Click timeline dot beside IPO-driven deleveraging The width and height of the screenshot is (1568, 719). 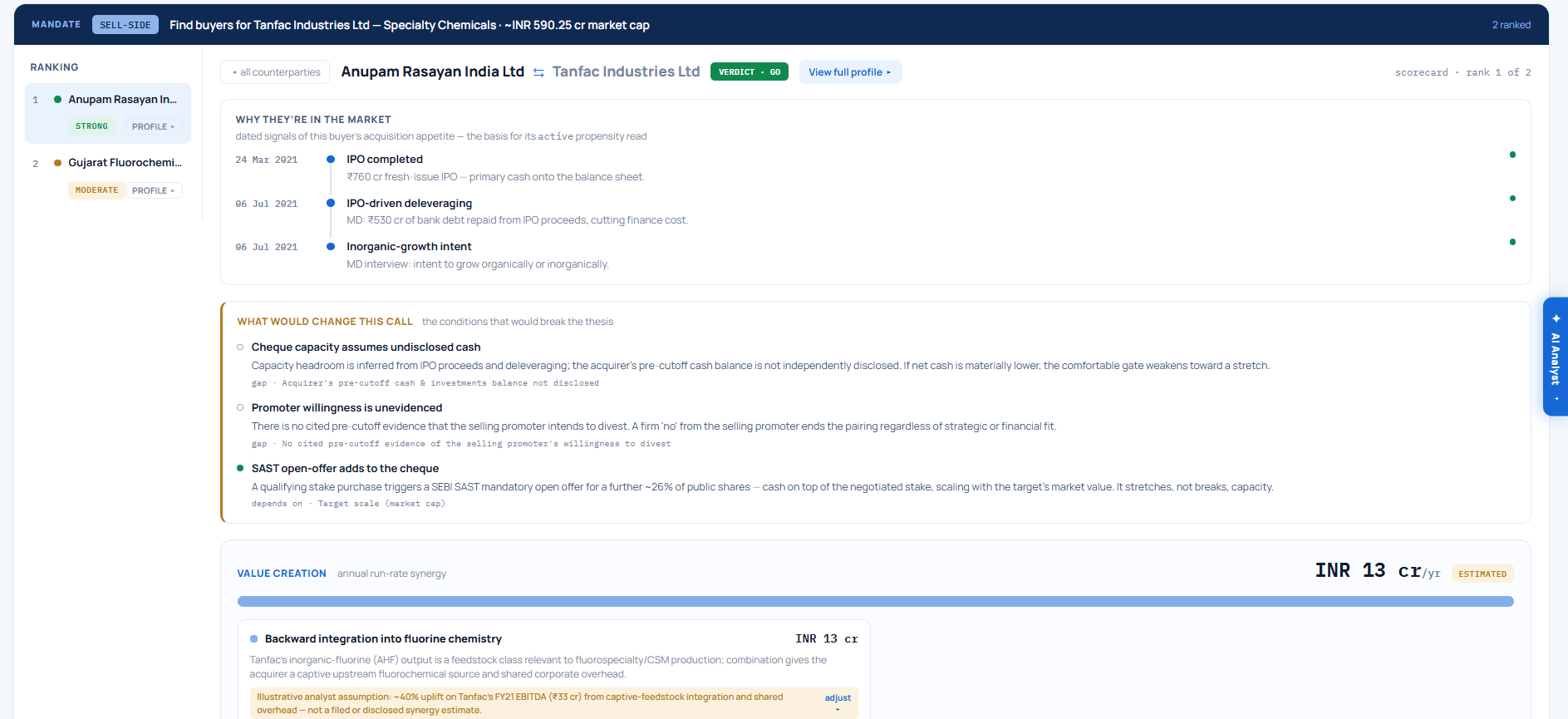point(331,203)
